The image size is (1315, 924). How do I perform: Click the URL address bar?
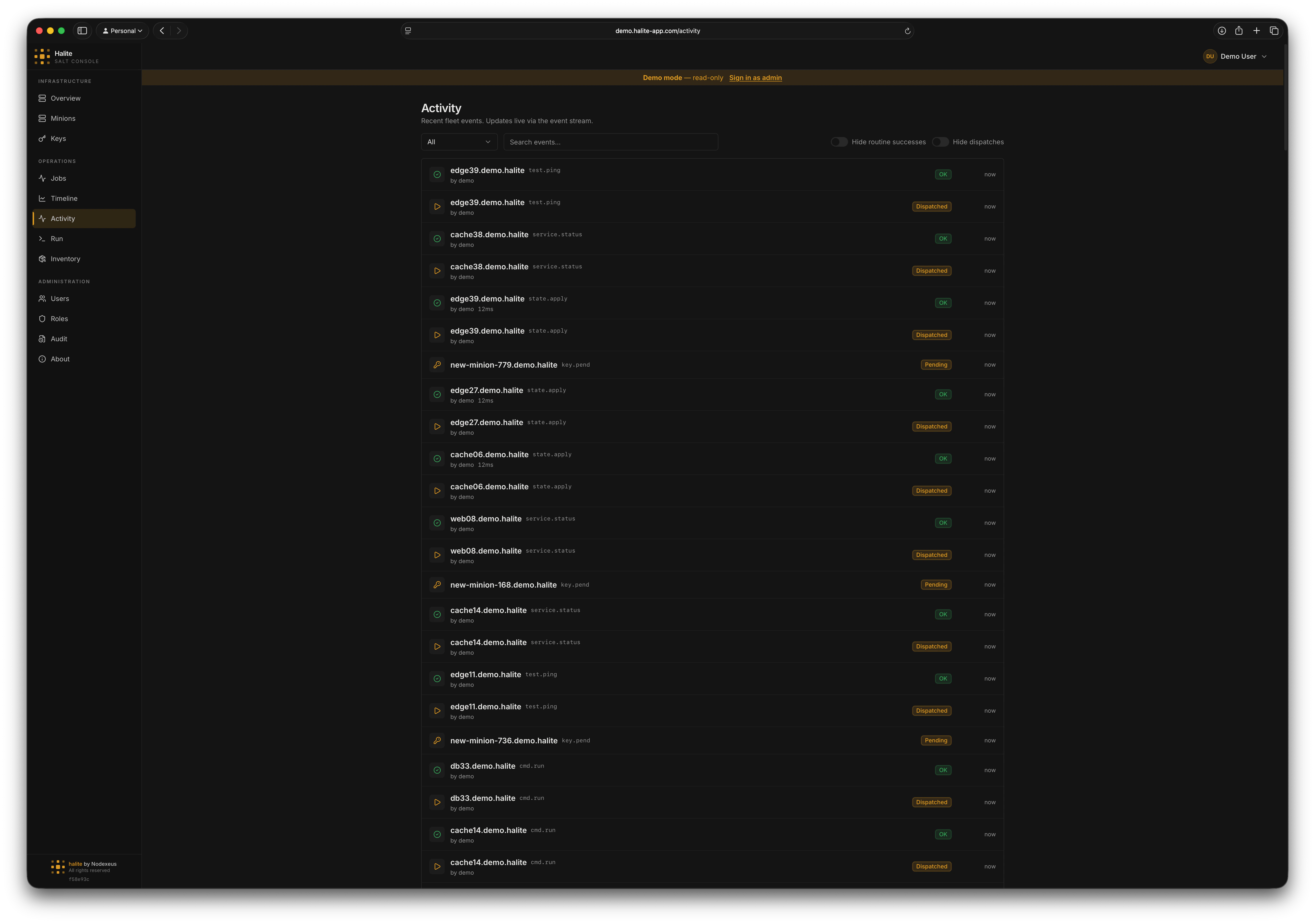657,31
